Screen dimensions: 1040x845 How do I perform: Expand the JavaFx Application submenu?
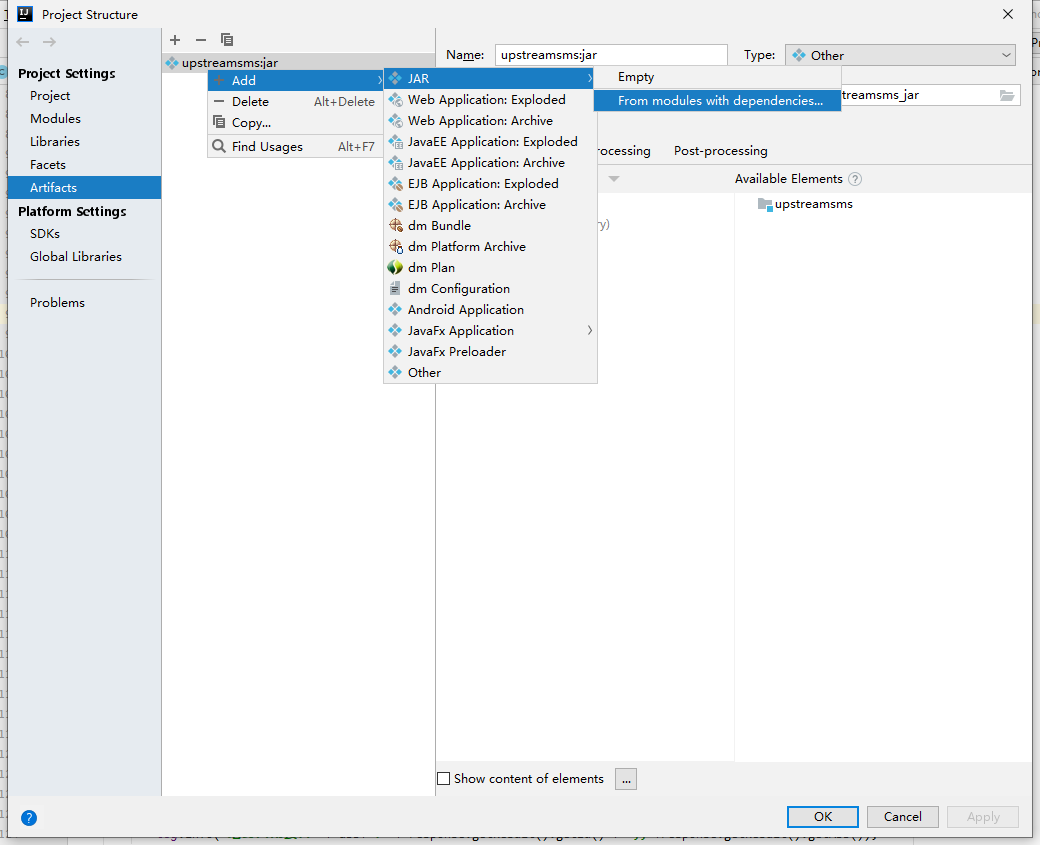(490, 331)
